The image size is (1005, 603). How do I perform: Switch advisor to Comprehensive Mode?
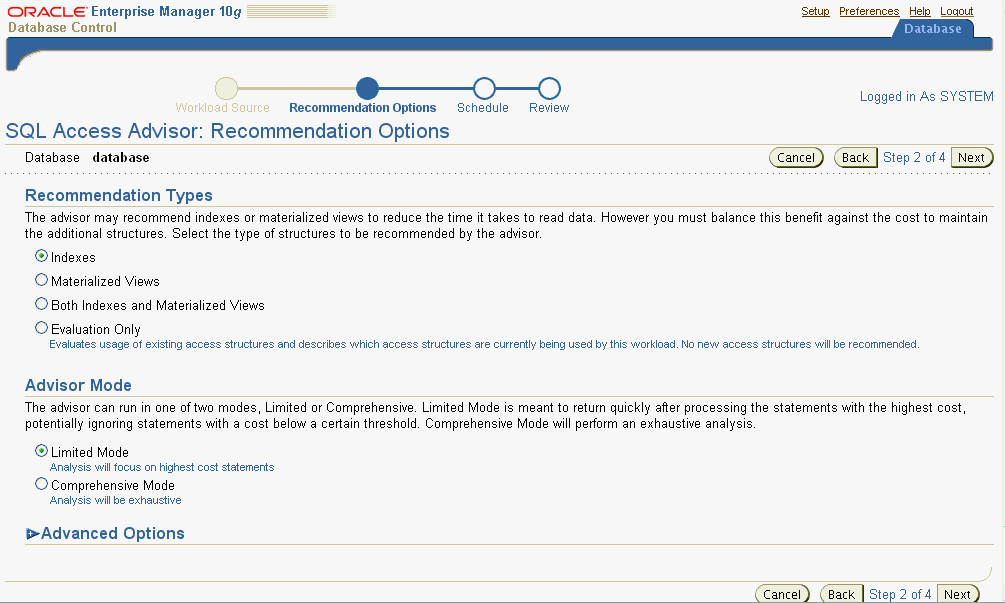pyautogui.click(x=41, y=484)
